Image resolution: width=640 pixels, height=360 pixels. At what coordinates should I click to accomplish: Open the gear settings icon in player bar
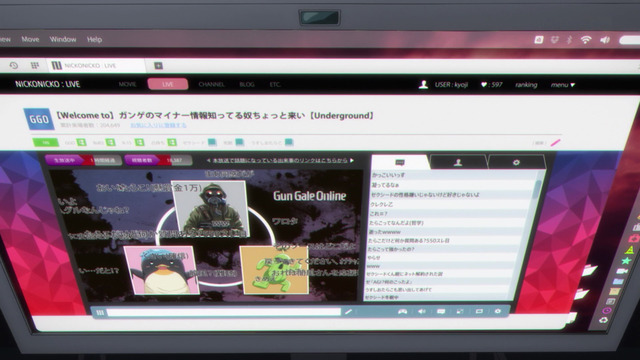498,311
